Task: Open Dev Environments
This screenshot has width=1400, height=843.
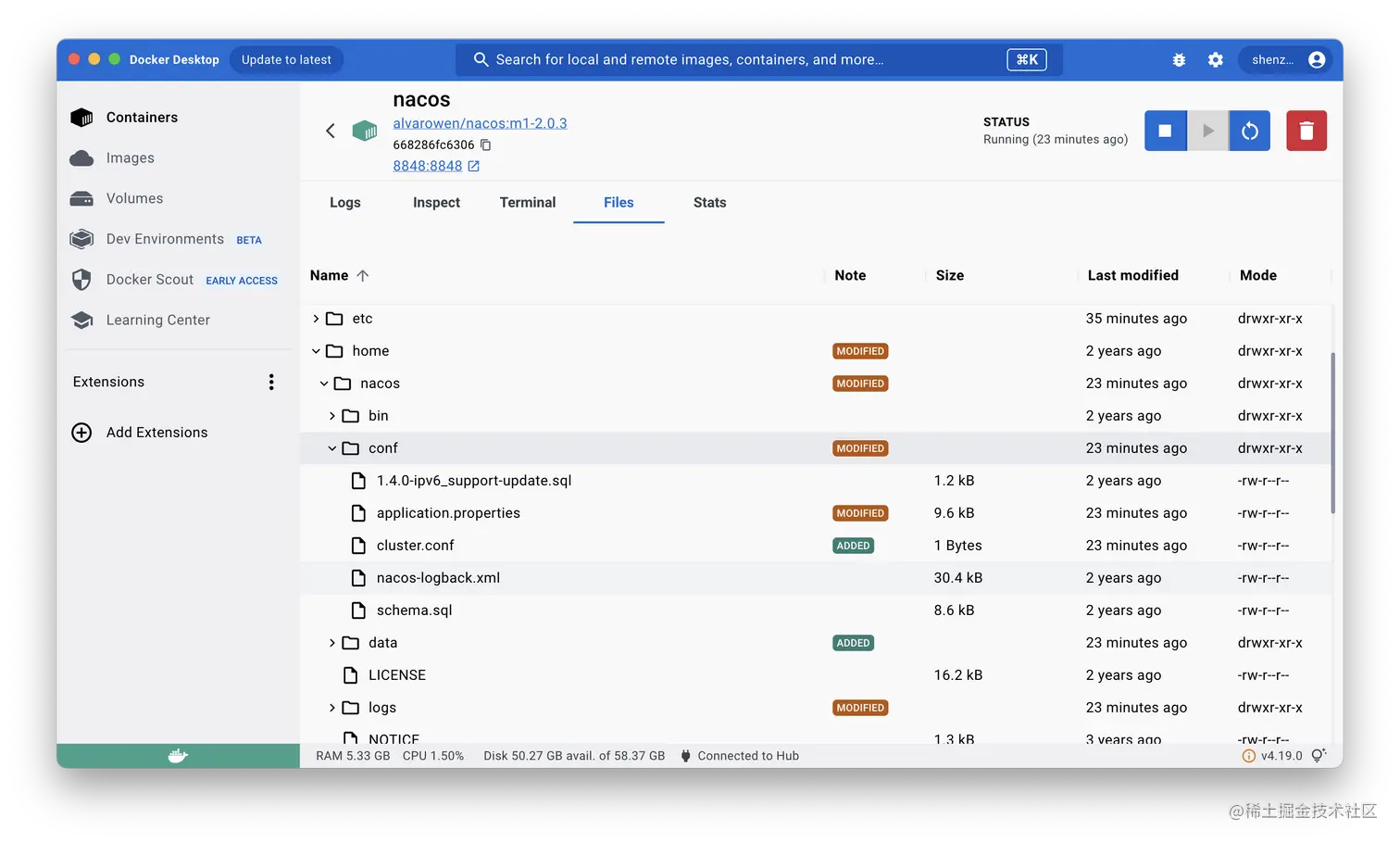Action: click(165, 239)
